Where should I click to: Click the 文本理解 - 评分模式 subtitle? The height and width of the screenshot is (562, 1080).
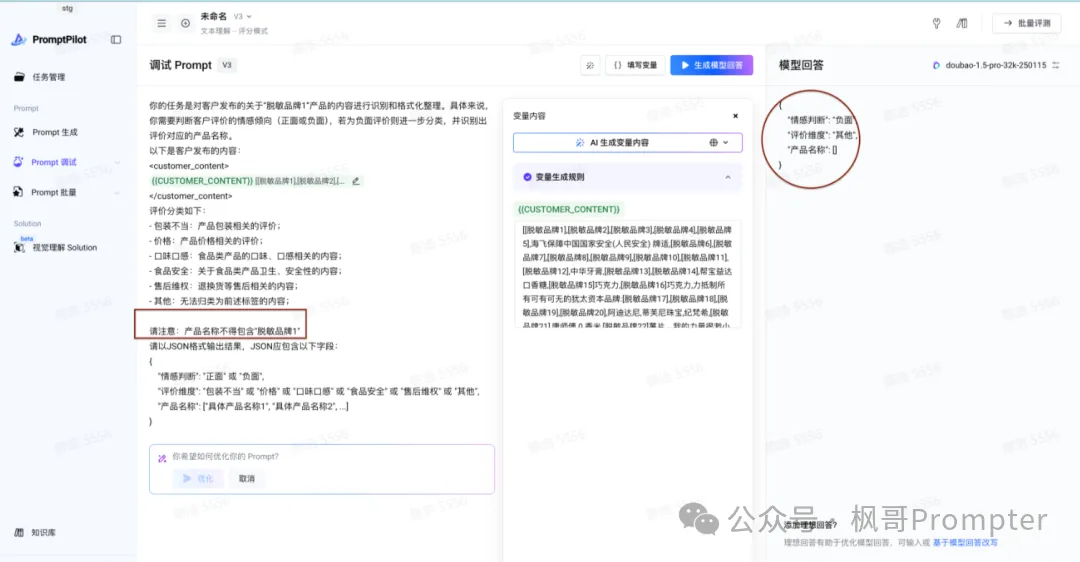tap(234, 31)
